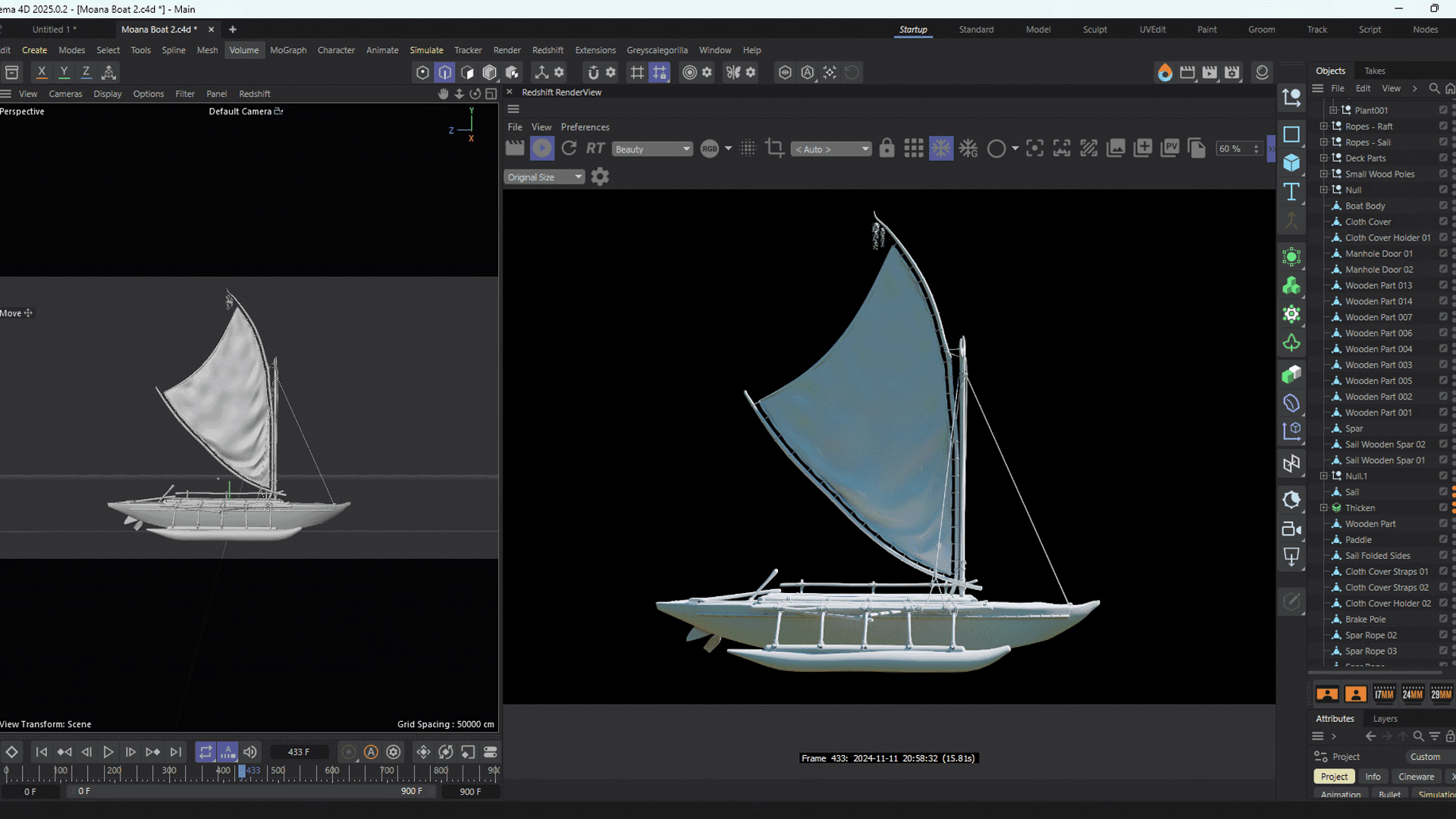
Task: Open the Beauty AOV dropdown
Action: 652,149
